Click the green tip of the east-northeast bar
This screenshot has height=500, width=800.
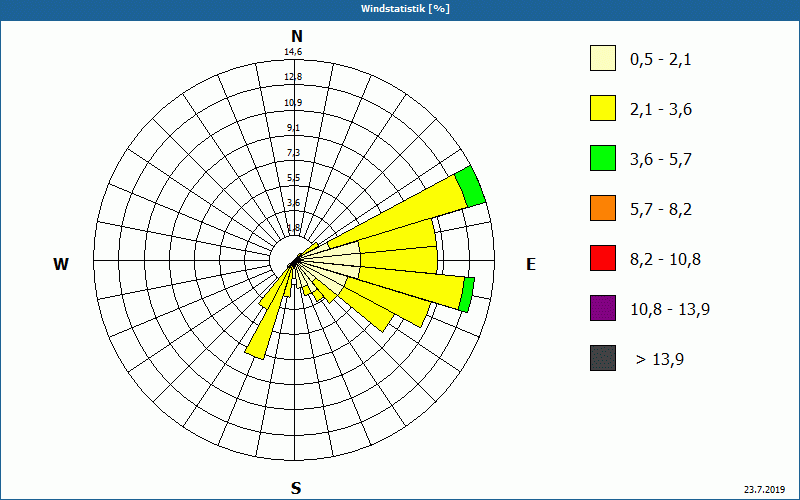coord(470,187)
